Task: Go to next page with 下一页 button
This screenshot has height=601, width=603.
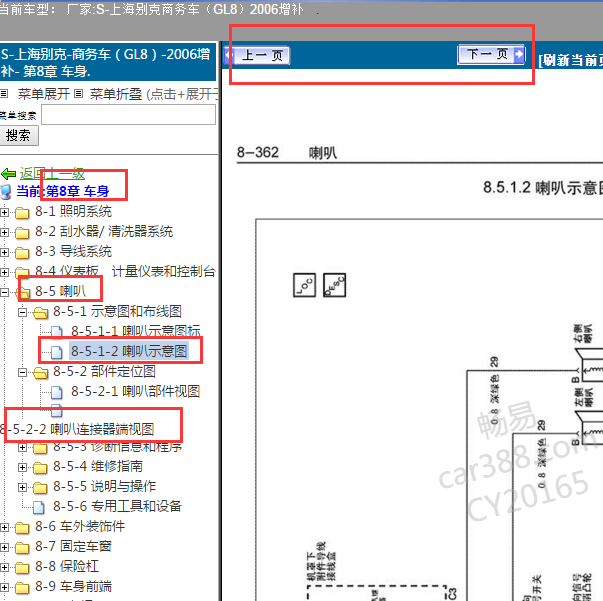Action: coord(491,55)
